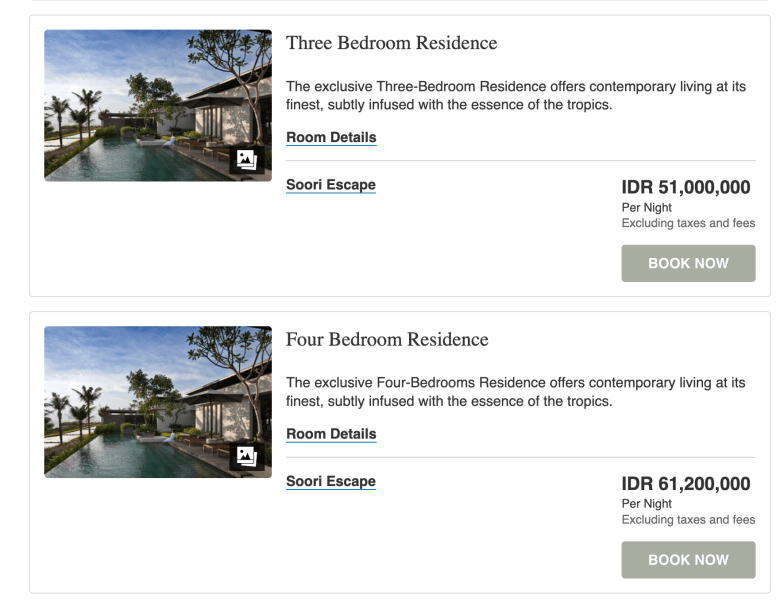This screenshot has width=780, height=602.
Task: Click the Three Bedroom Residence title
Action: (391, 43)
